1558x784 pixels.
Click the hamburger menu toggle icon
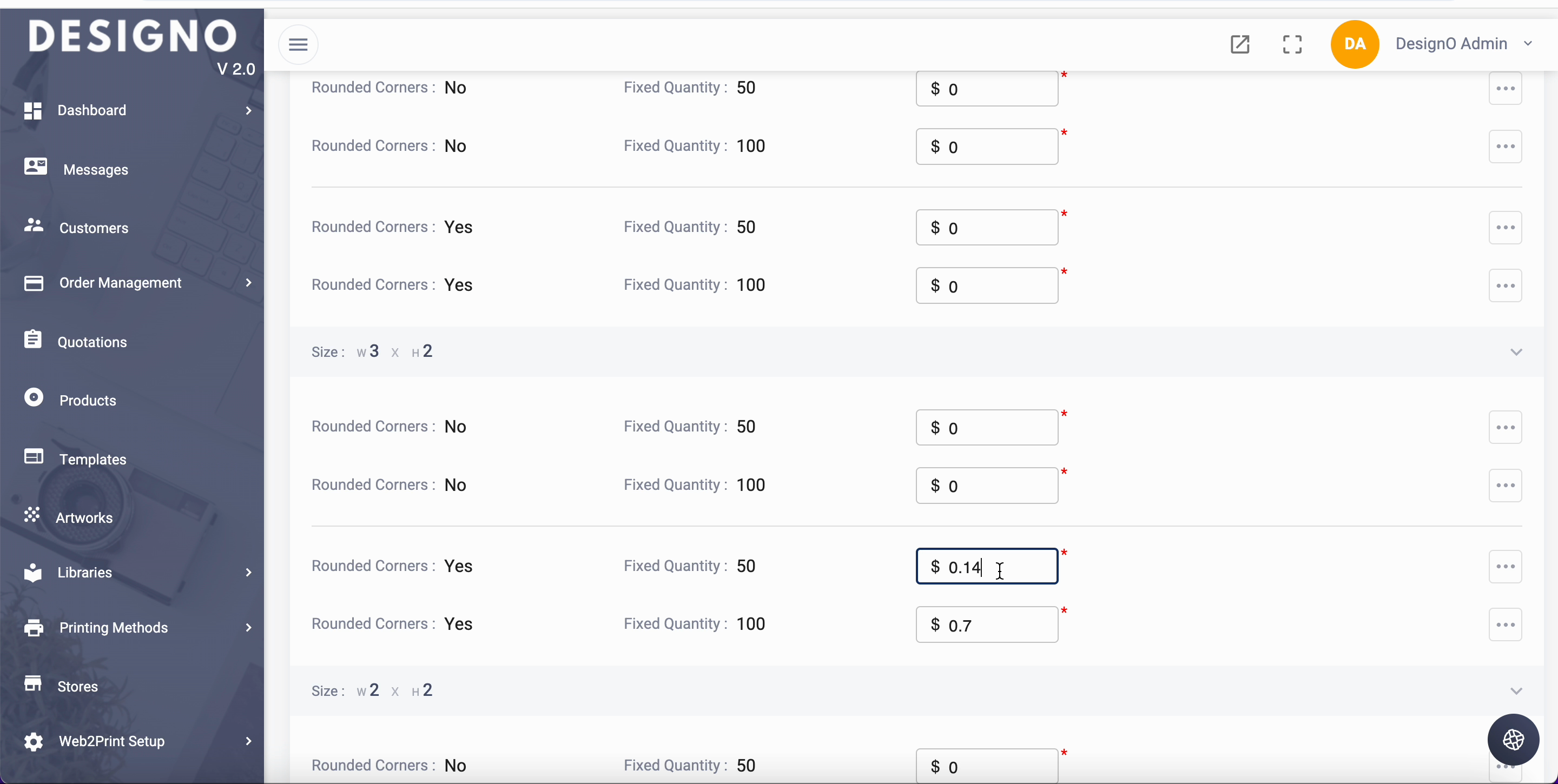[x=298, y=44]
